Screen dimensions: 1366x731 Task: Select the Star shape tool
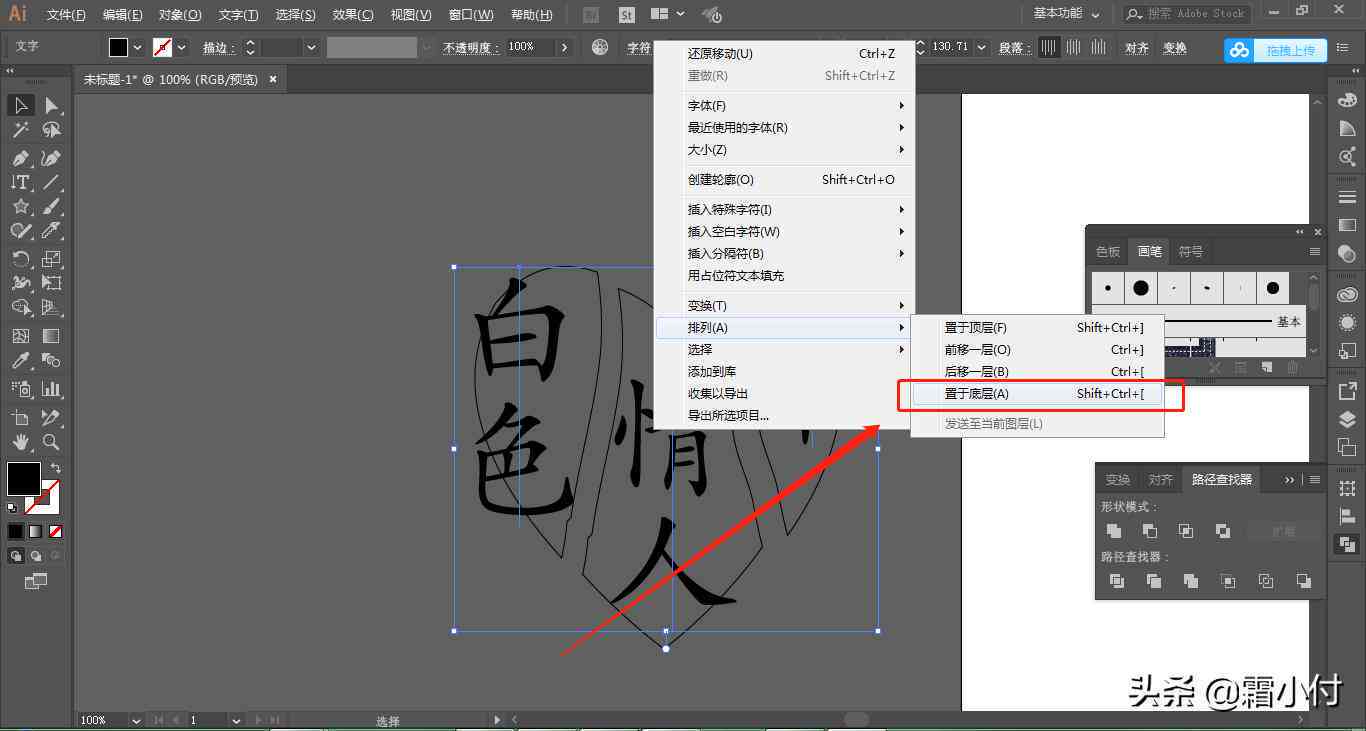click(x=20, y=206)
